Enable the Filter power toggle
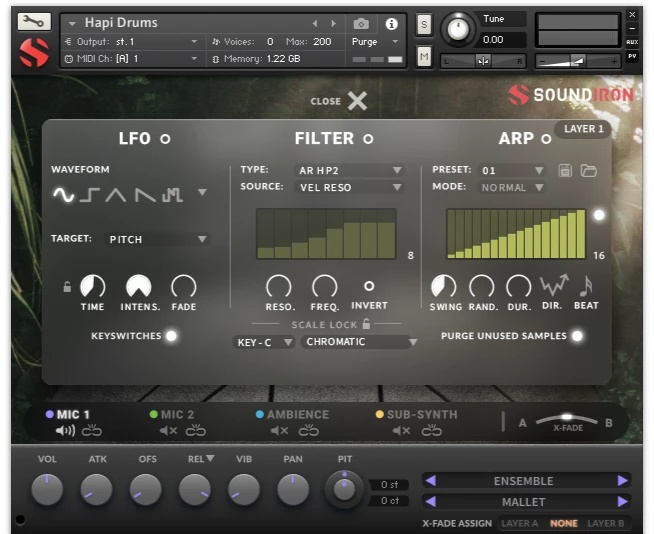The height and width of the screenshot is (534, 654). (x=368, y=139)
